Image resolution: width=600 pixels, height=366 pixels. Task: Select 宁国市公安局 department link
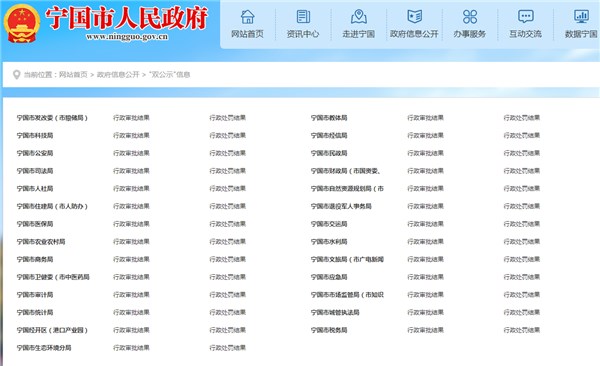click(x=35, y=153)
